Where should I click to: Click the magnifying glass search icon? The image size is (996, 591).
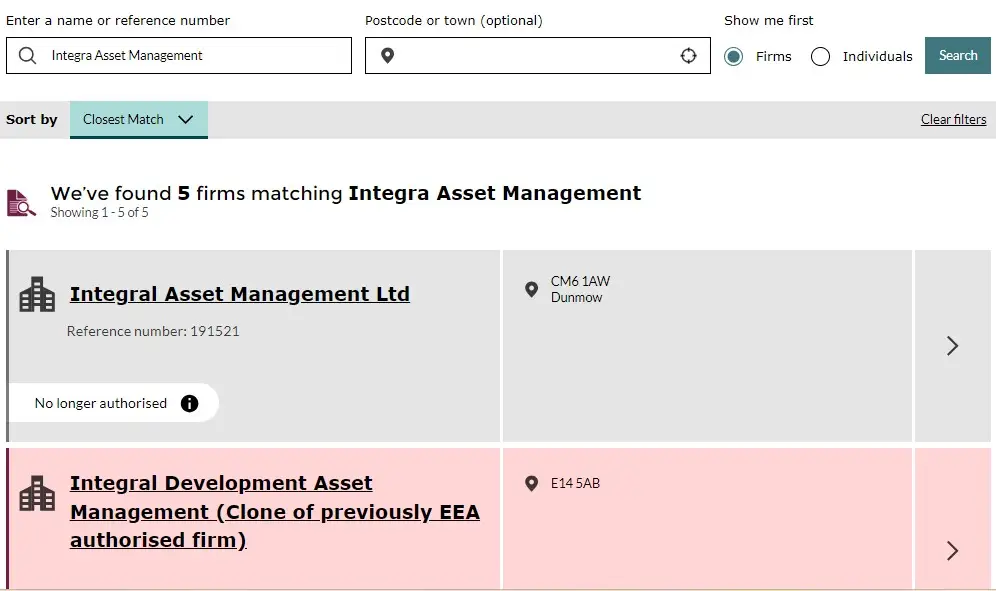tap(27, 56)
